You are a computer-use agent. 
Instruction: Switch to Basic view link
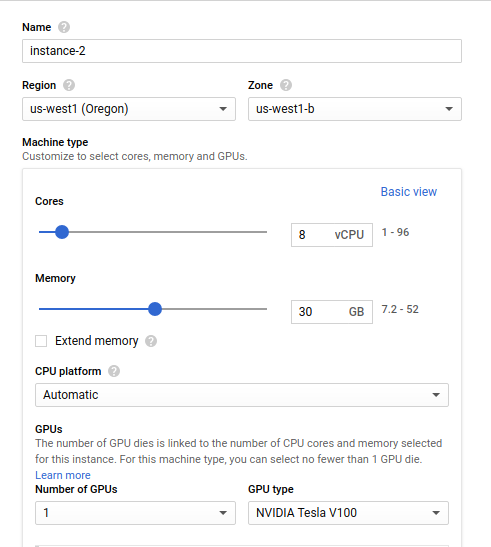click(x=409, y=192)
